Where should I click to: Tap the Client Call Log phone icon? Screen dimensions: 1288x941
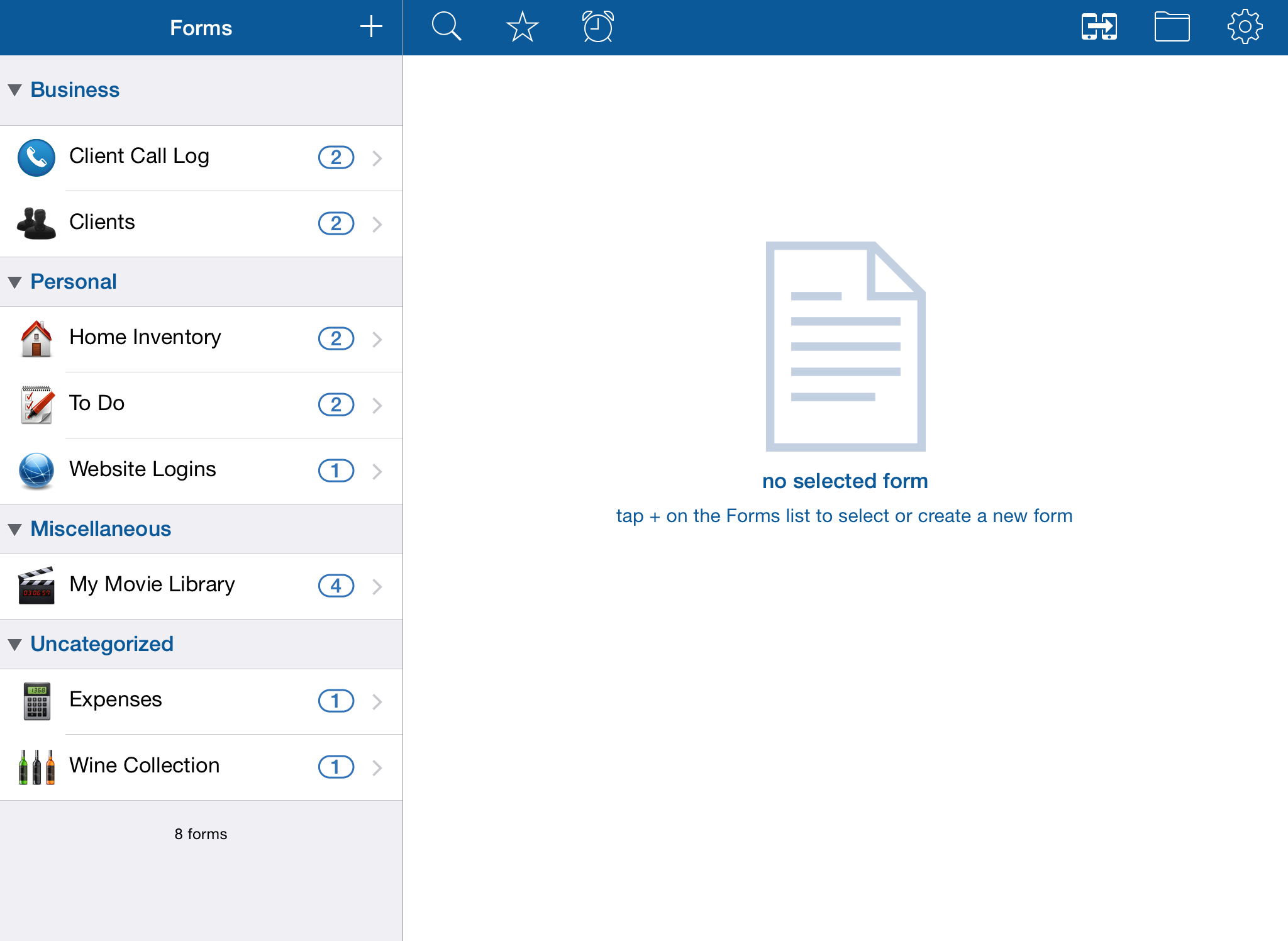point(36,157)
